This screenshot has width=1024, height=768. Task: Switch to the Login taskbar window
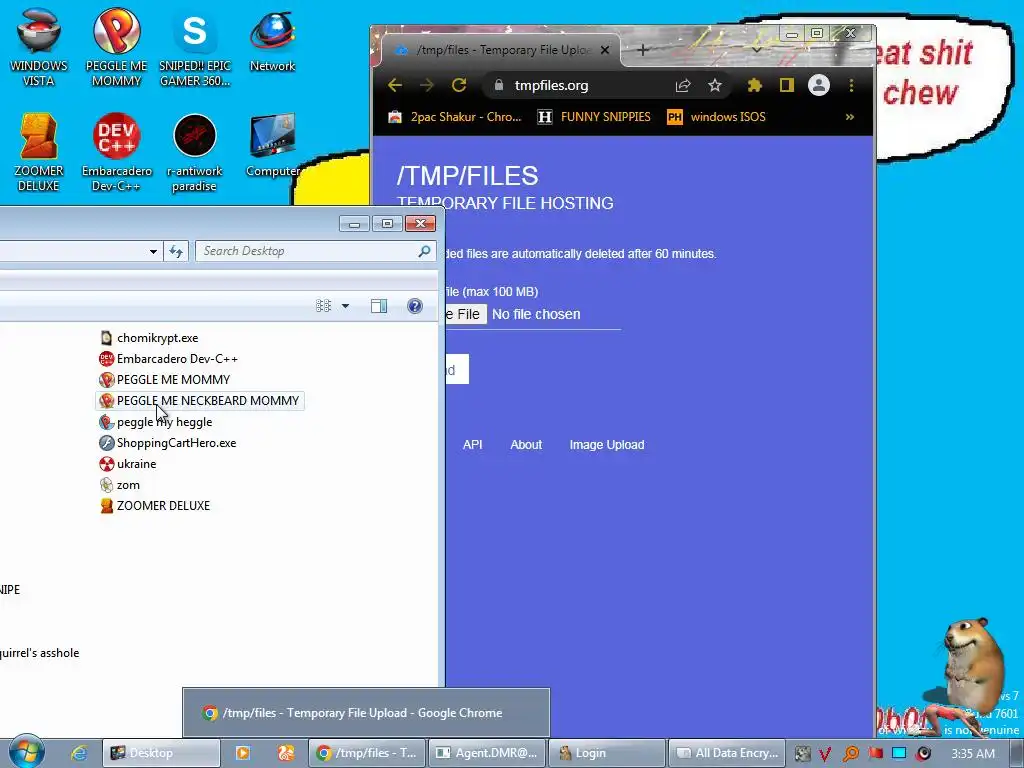pos(607,753)
